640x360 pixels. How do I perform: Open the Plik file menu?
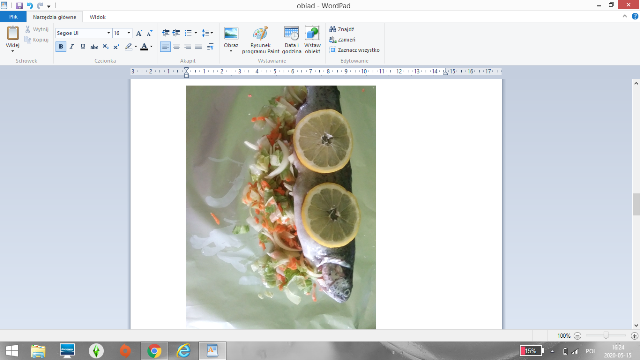[13, 17]
